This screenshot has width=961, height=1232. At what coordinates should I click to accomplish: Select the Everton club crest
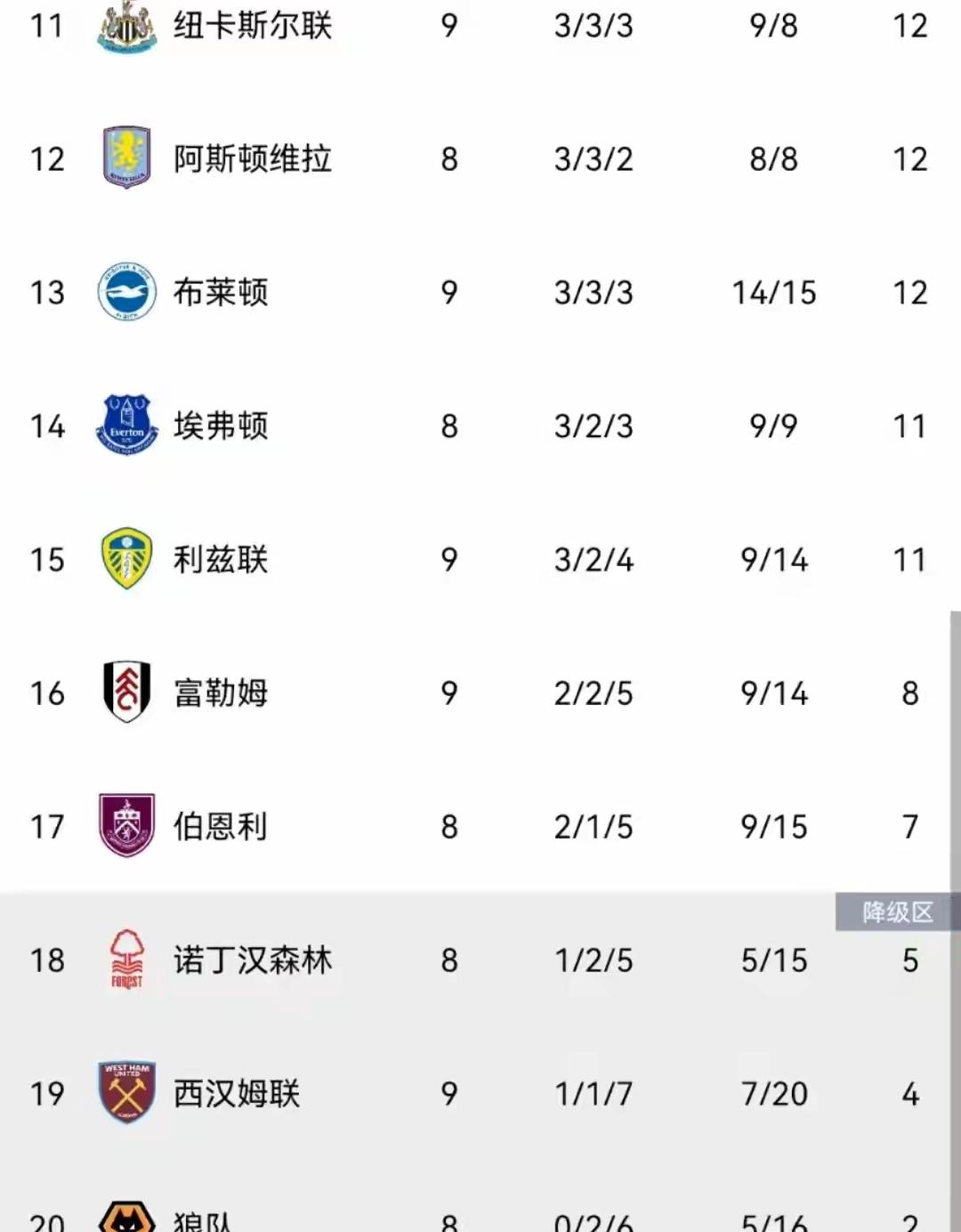coord(126,425)
